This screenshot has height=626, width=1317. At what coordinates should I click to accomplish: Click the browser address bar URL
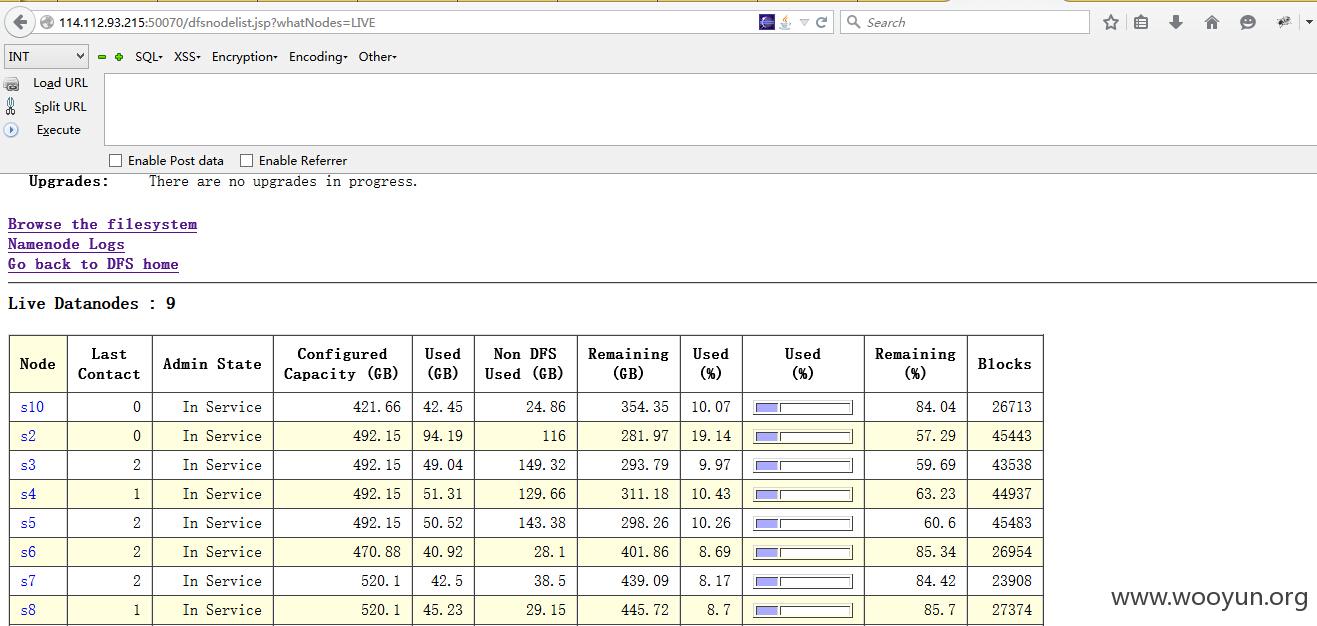(218, 22)
